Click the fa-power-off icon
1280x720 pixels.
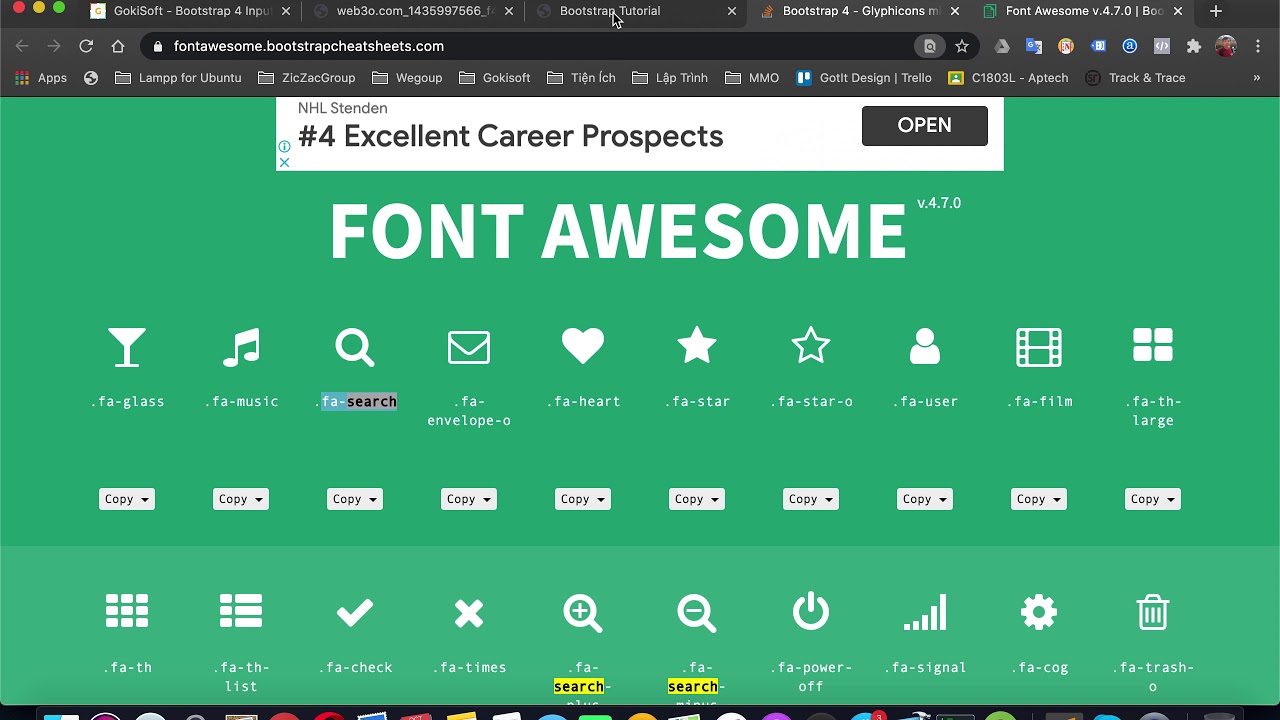point(811,611)
